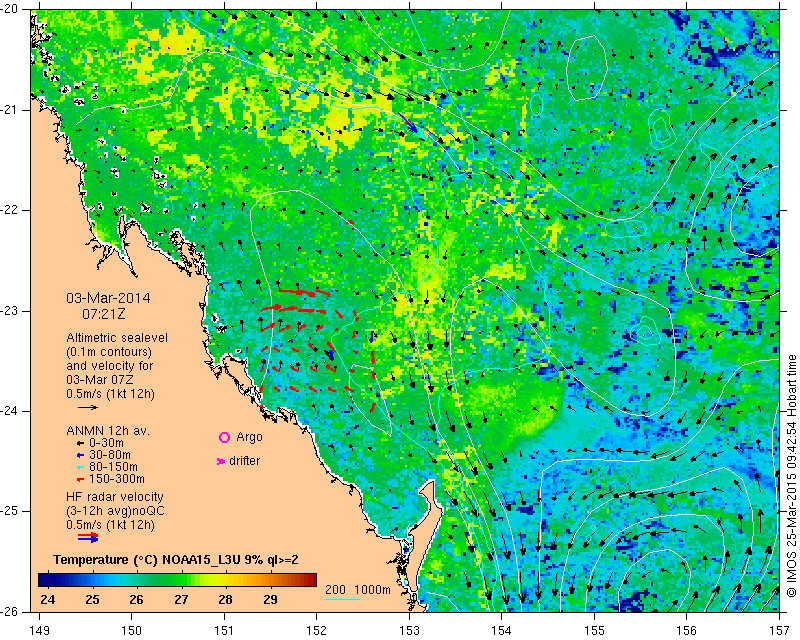Image resolution: width=800 pixels, height=640 pixels.
Task: Click the time label 07:21Z
Action: tap(104, 314)
